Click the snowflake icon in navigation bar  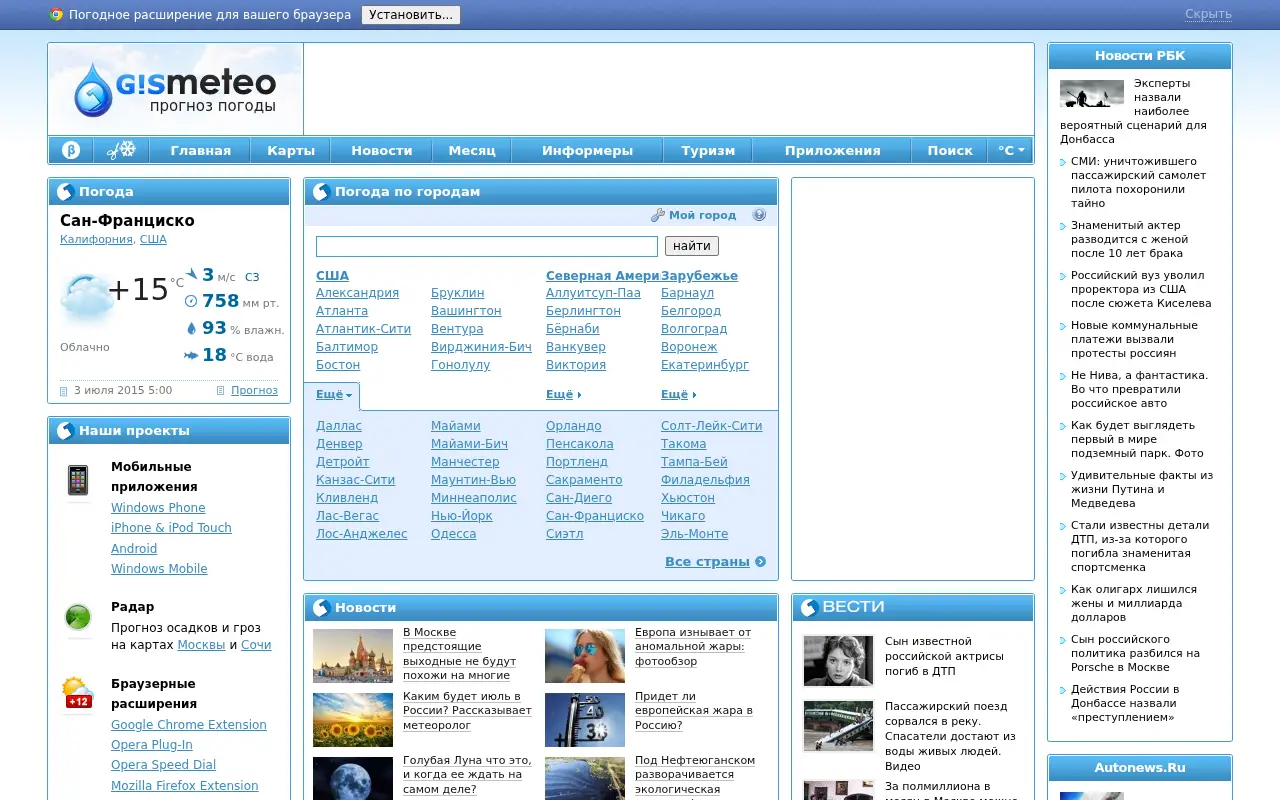(x=122, y=150)
